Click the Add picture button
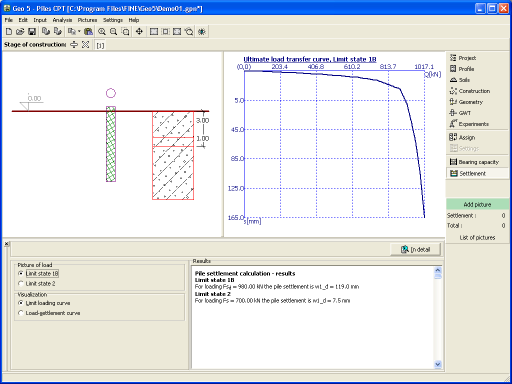This screenshot has width=512, height=384. 477,204
